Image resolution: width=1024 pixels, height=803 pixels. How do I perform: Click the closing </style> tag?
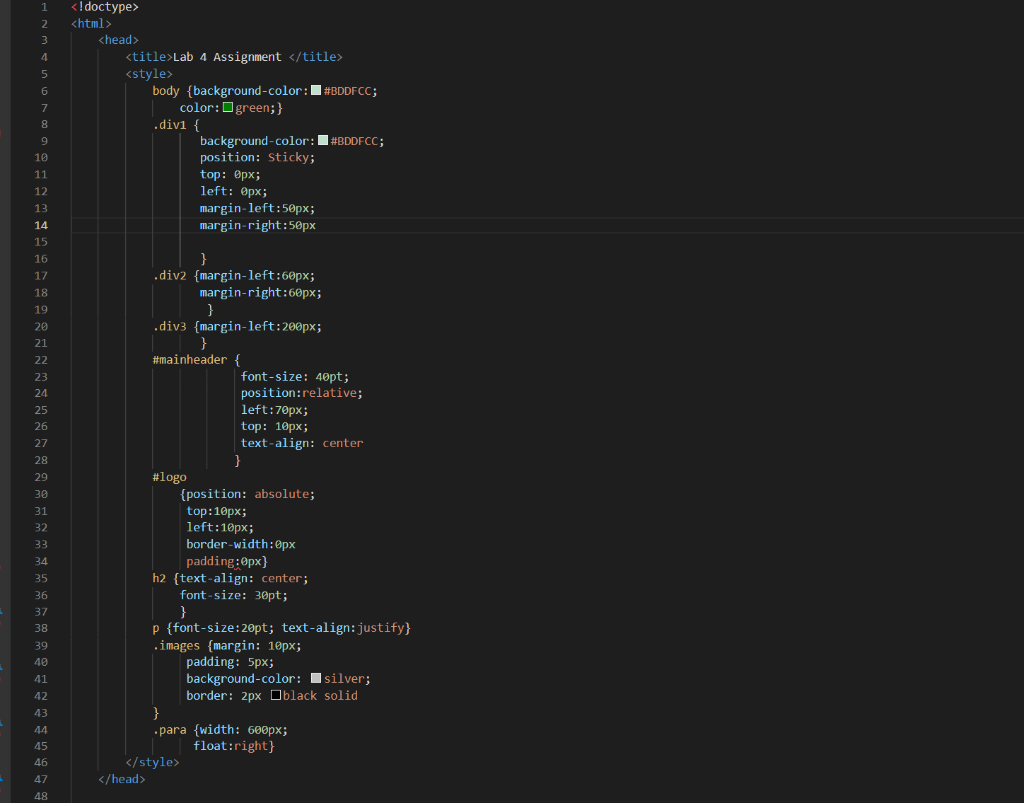point(152,763)
